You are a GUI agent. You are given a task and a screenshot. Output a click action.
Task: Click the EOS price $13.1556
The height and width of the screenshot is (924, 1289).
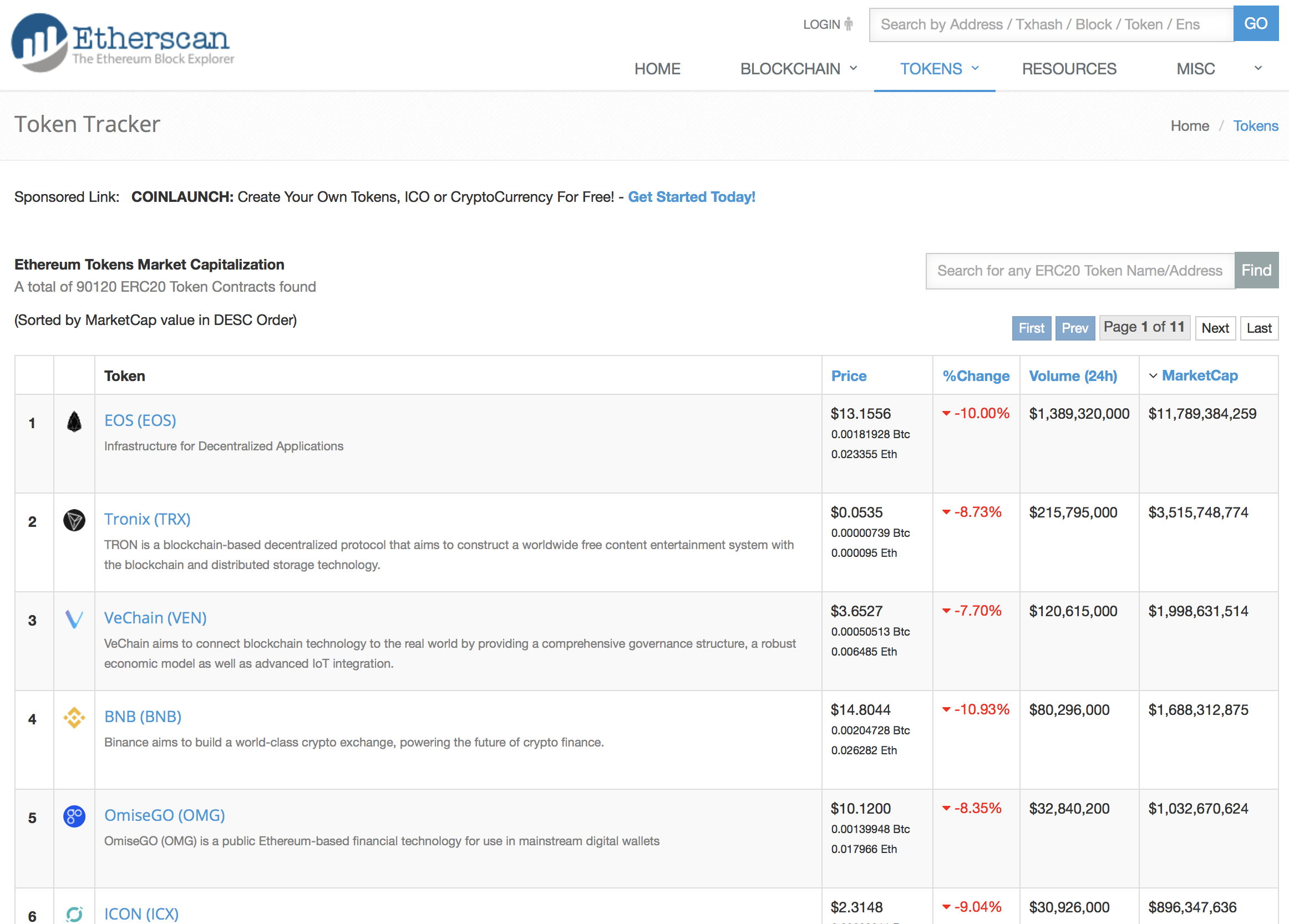click(x=860, y=414)
